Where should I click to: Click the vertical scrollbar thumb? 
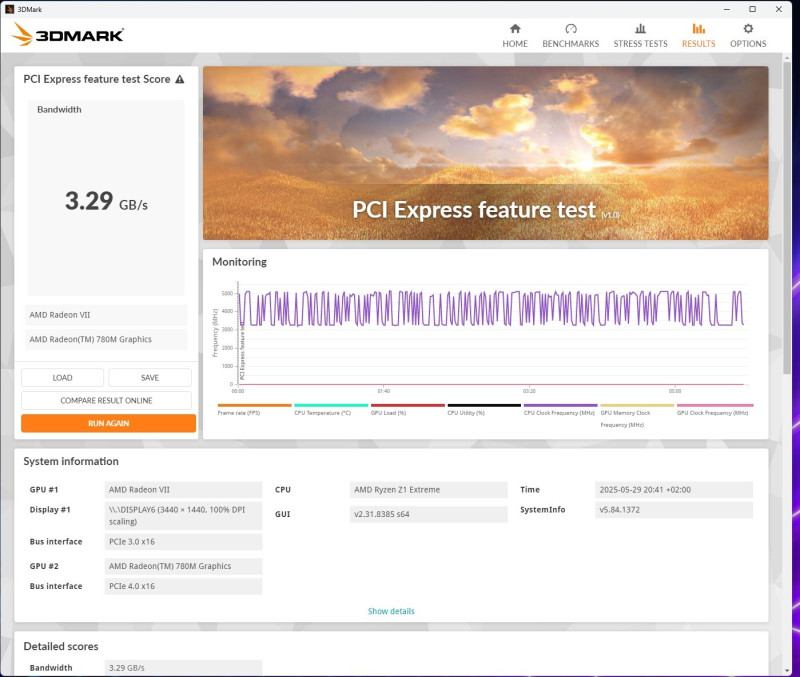click(x=787, y=217)
